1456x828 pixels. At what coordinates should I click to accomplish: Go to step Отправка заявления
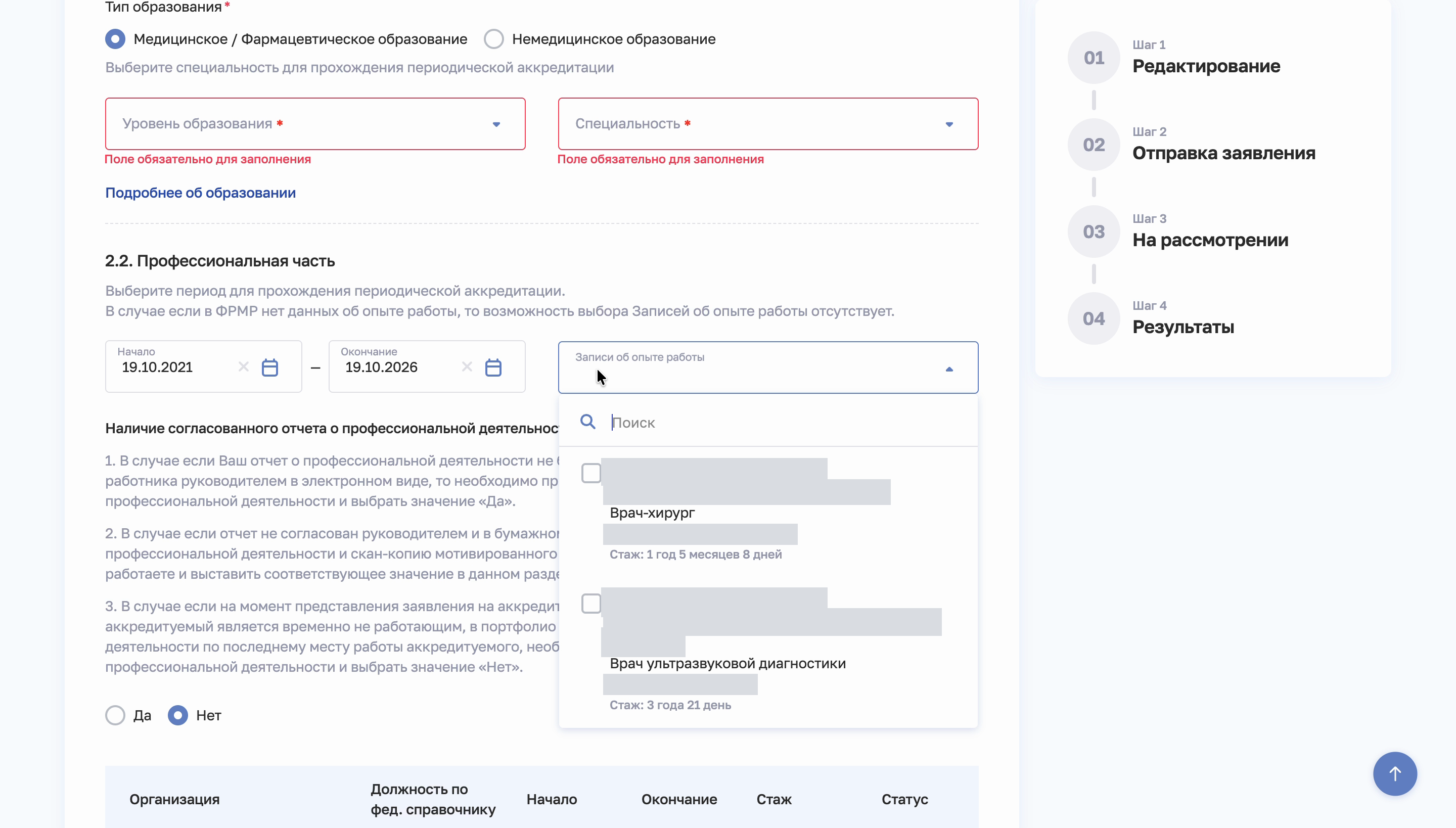(x=1224, y=153)
